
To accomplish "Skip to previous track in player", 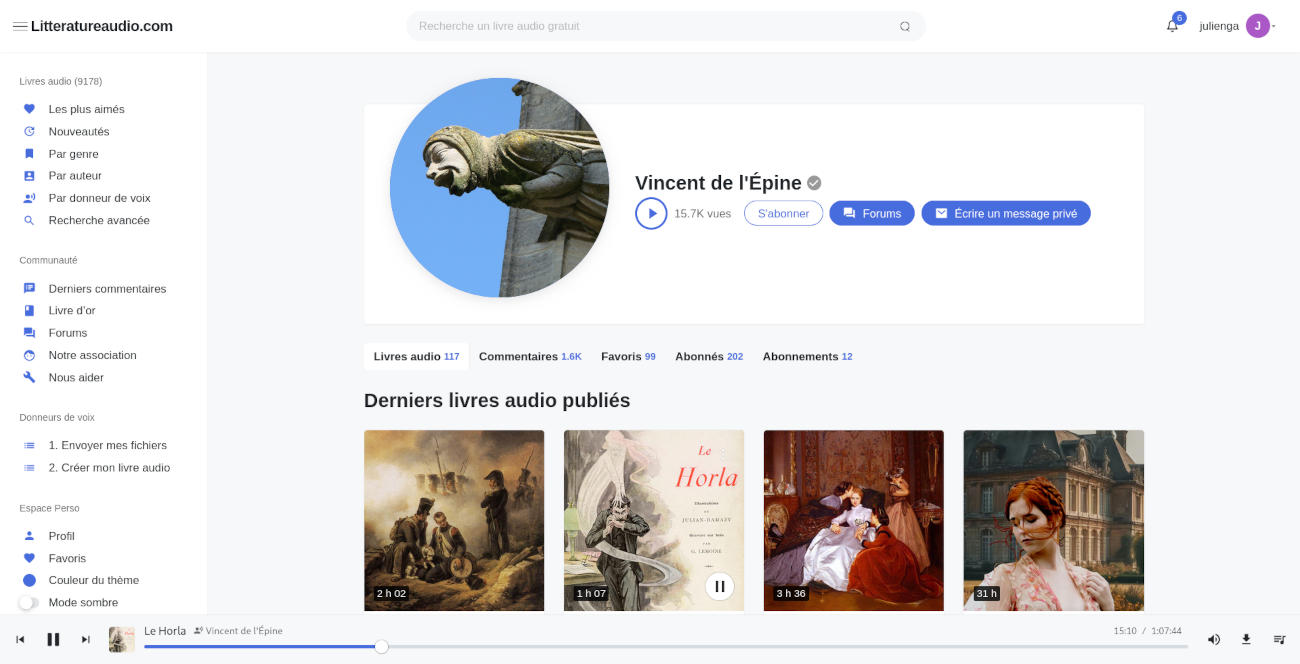I will (x=20, y=639).
